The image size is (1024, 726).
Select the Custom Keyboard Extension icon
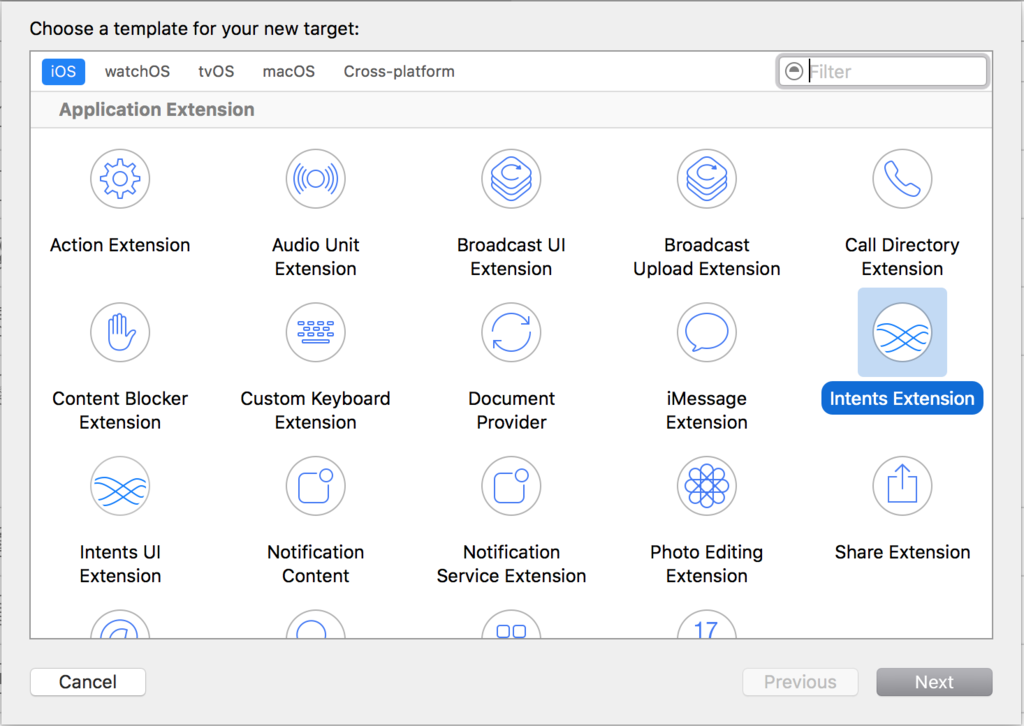point(315,332)
